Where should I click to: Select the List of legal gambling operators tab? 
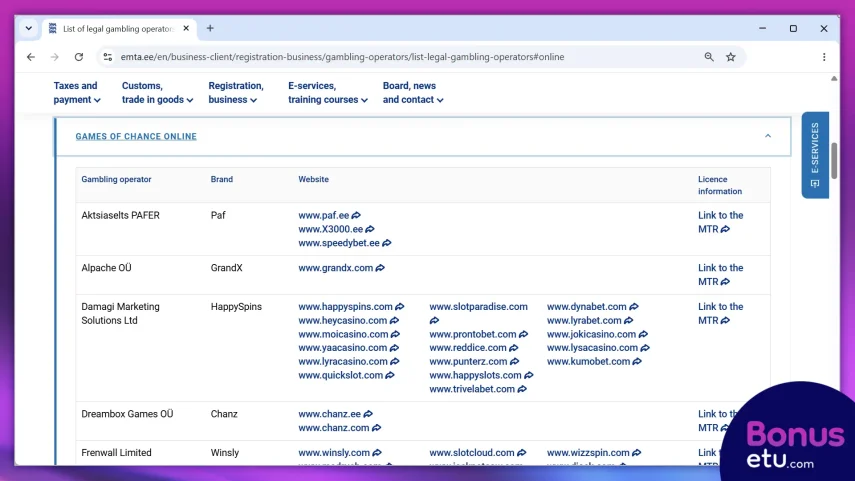point(118,28)
